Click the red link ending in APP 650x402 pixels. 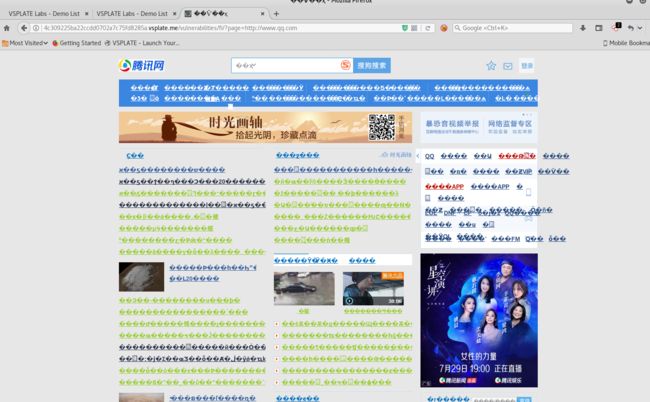[444, 187]
